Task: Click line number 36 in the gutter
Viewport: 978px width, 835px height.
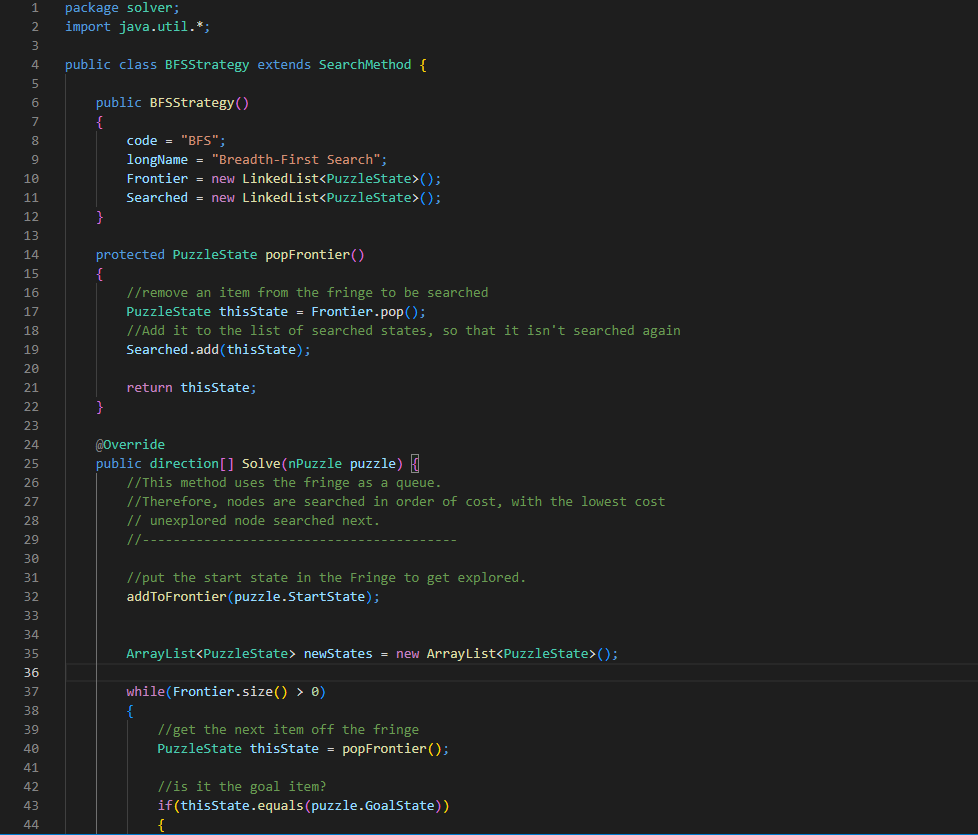Action: coord(31,672)
